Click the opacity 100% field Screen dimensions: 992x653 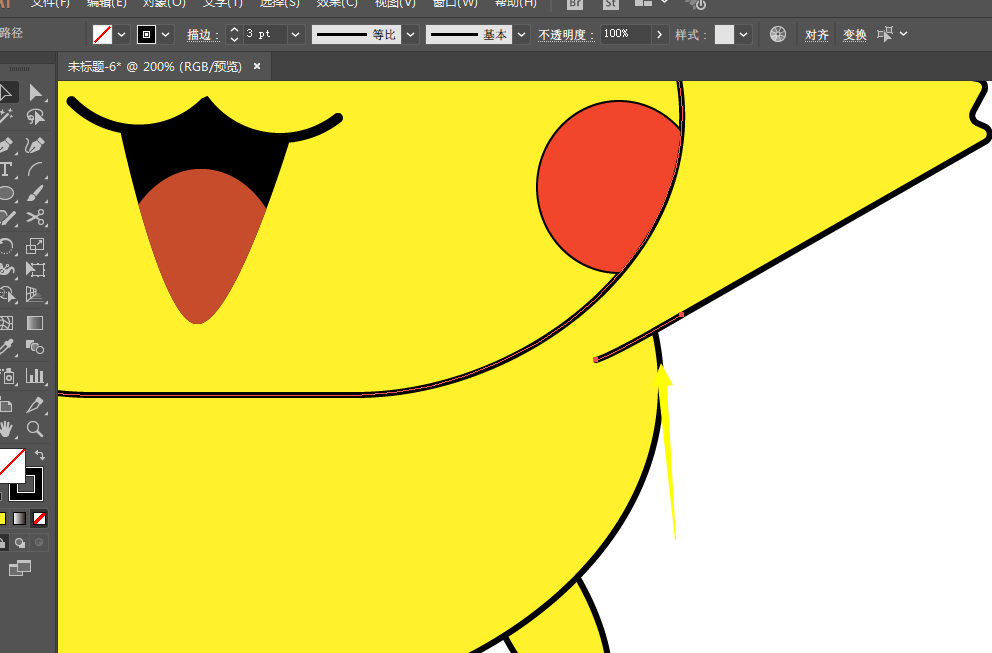point(625,34)
